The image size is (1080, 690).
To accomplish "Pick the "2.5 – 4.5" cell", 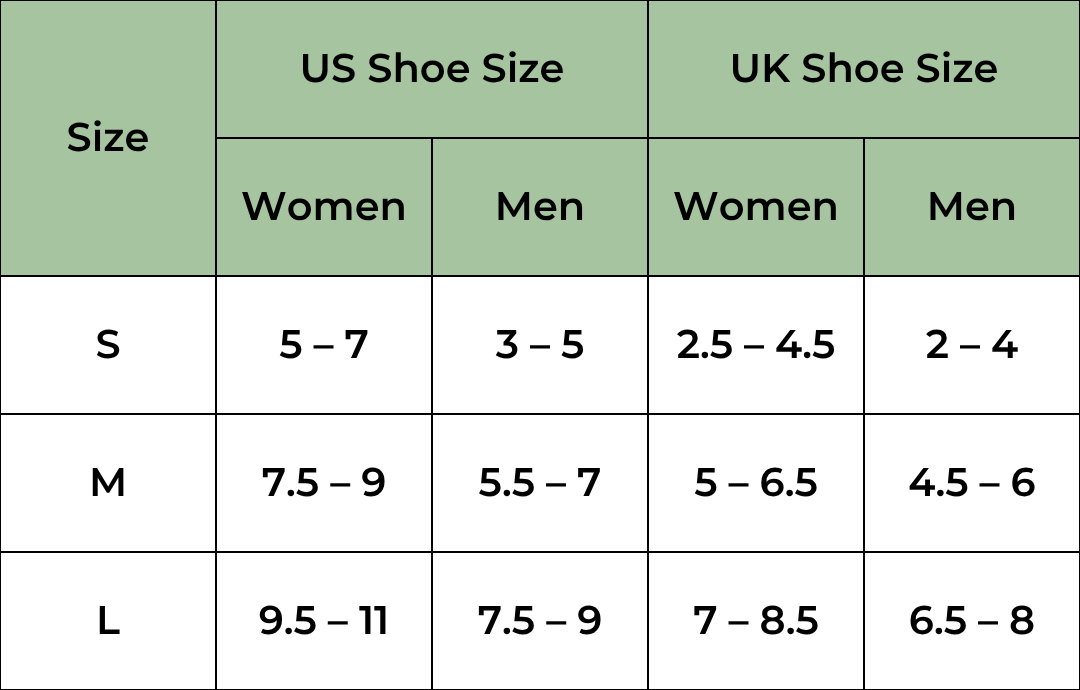I will [x=756, y=345].
